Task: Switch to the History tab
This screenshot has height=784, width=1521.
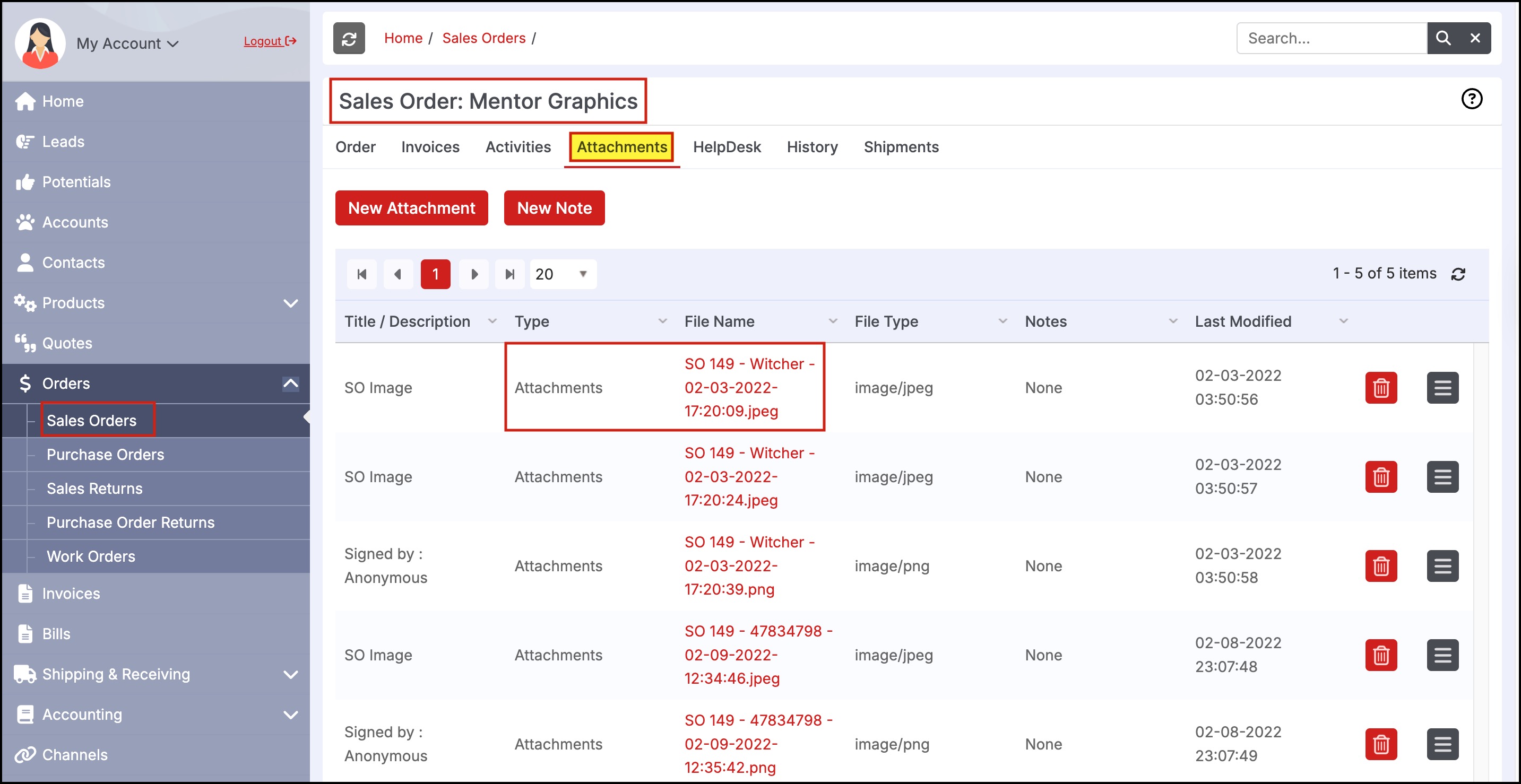Action: (813, 147)
